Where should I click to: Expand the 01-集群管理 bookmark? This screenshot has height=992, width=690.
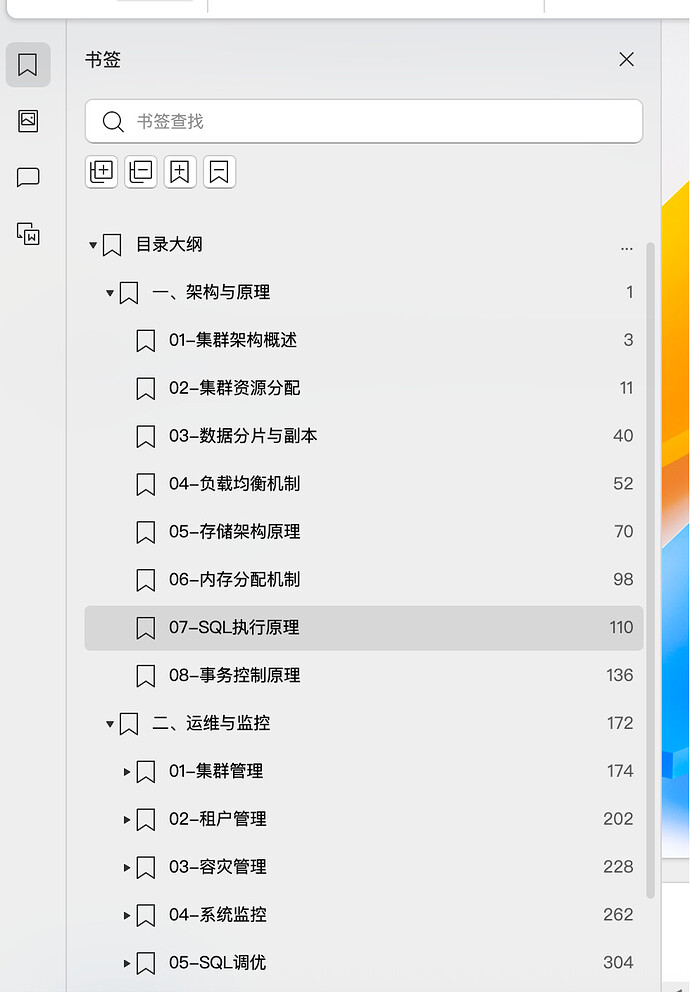pos(127,771)
